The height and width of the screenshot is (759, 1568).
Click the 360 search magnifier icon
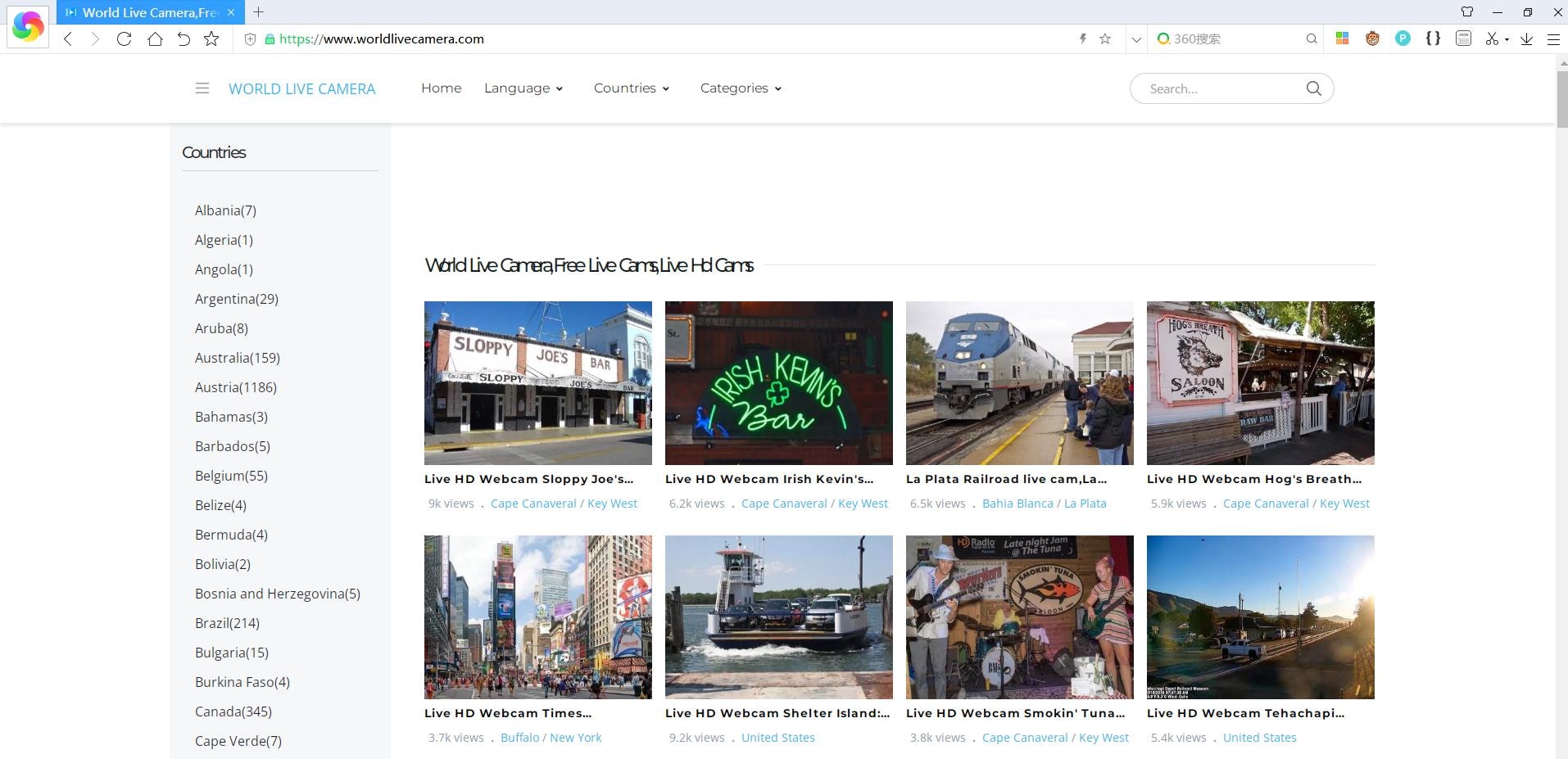1312,38
